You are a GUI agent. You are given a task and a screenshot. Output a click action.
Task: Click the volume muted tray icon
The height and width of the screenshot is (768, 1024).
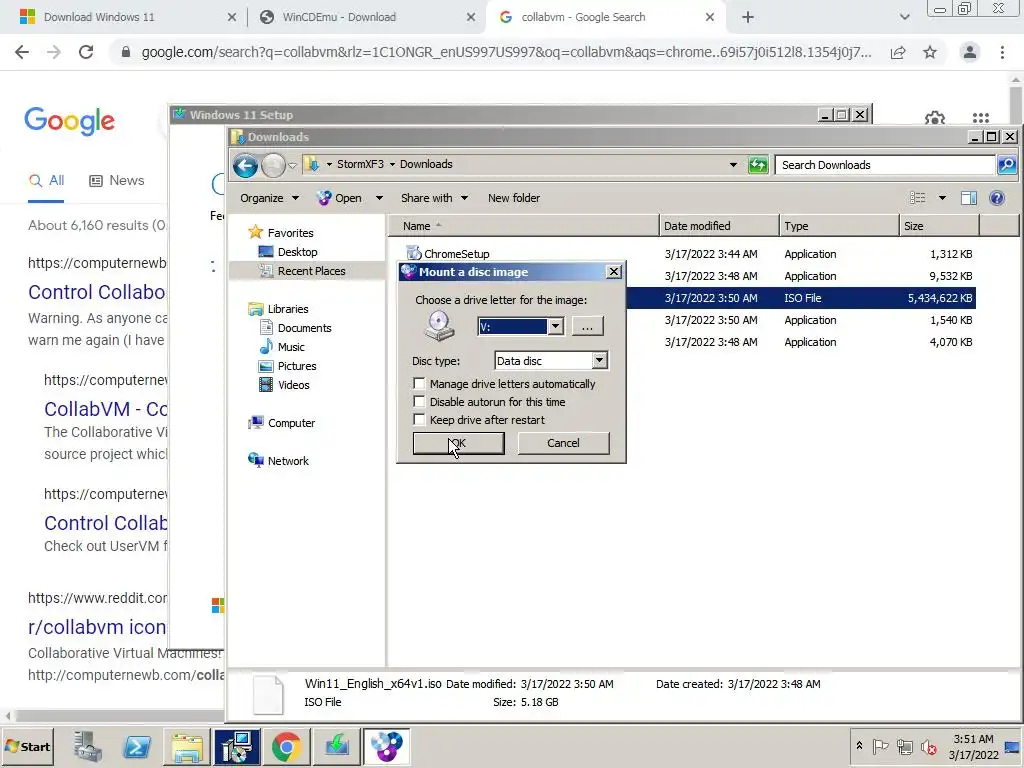pyautogui.click(x=929, y=747)
